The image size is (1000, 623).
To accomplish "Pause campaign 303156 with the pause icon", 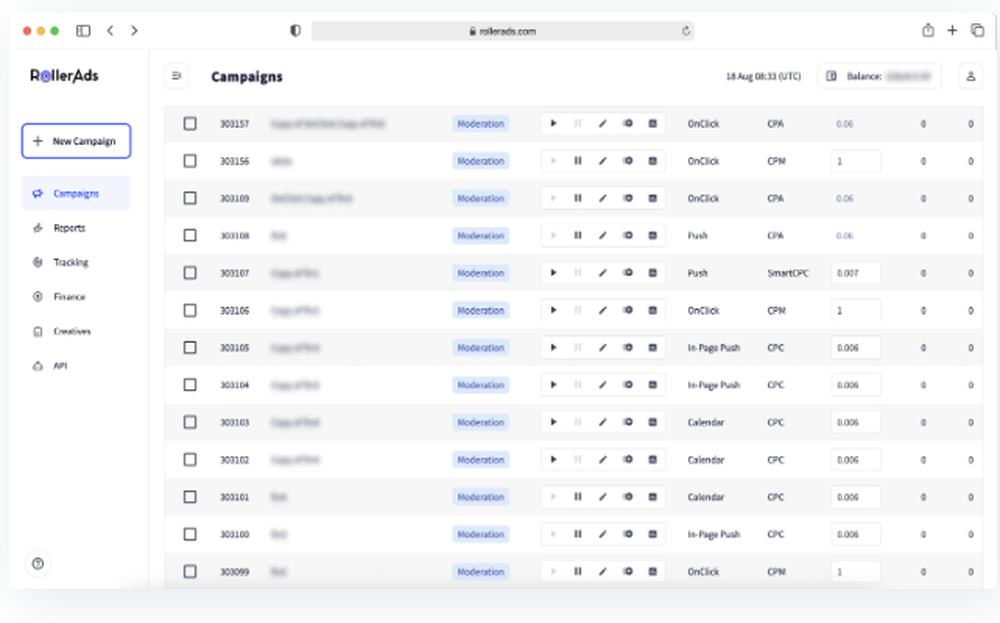I will 578,161.
